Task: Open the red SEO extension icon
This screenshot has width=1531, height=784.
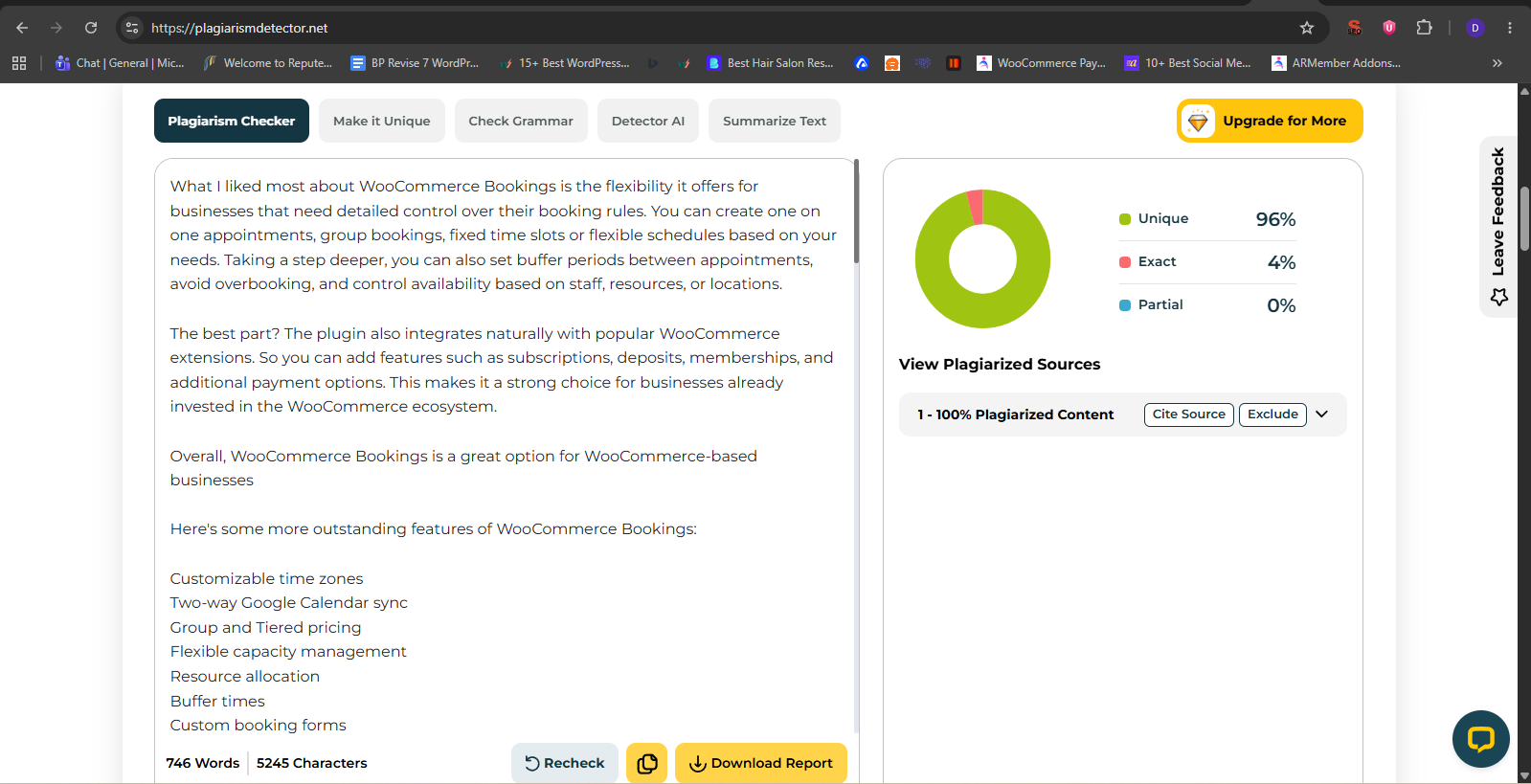Action: coord(1354,28)
